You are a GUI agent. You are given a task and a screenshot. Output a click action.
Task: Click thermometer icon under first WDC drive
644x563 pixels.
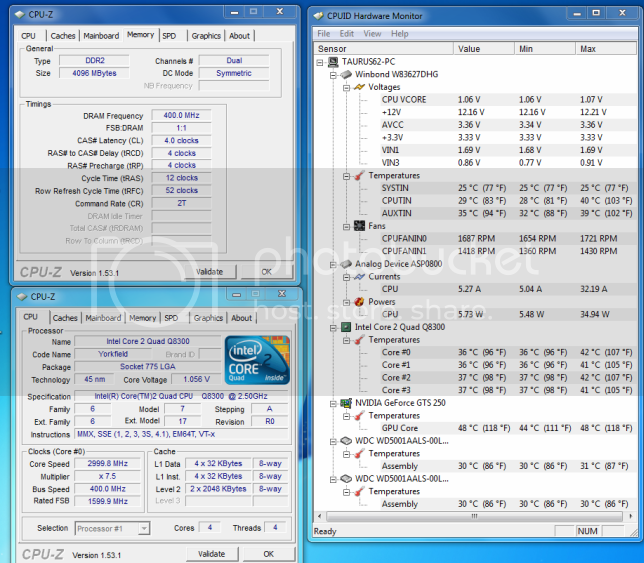point(359,453)
